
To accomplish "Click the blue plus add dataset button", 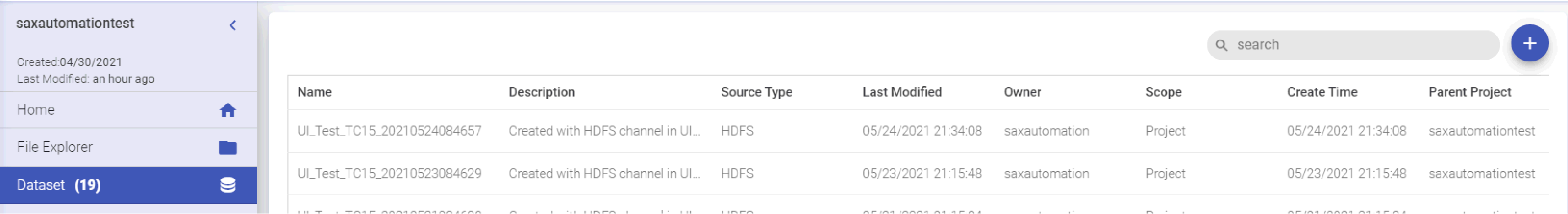I will [1529, 43].
